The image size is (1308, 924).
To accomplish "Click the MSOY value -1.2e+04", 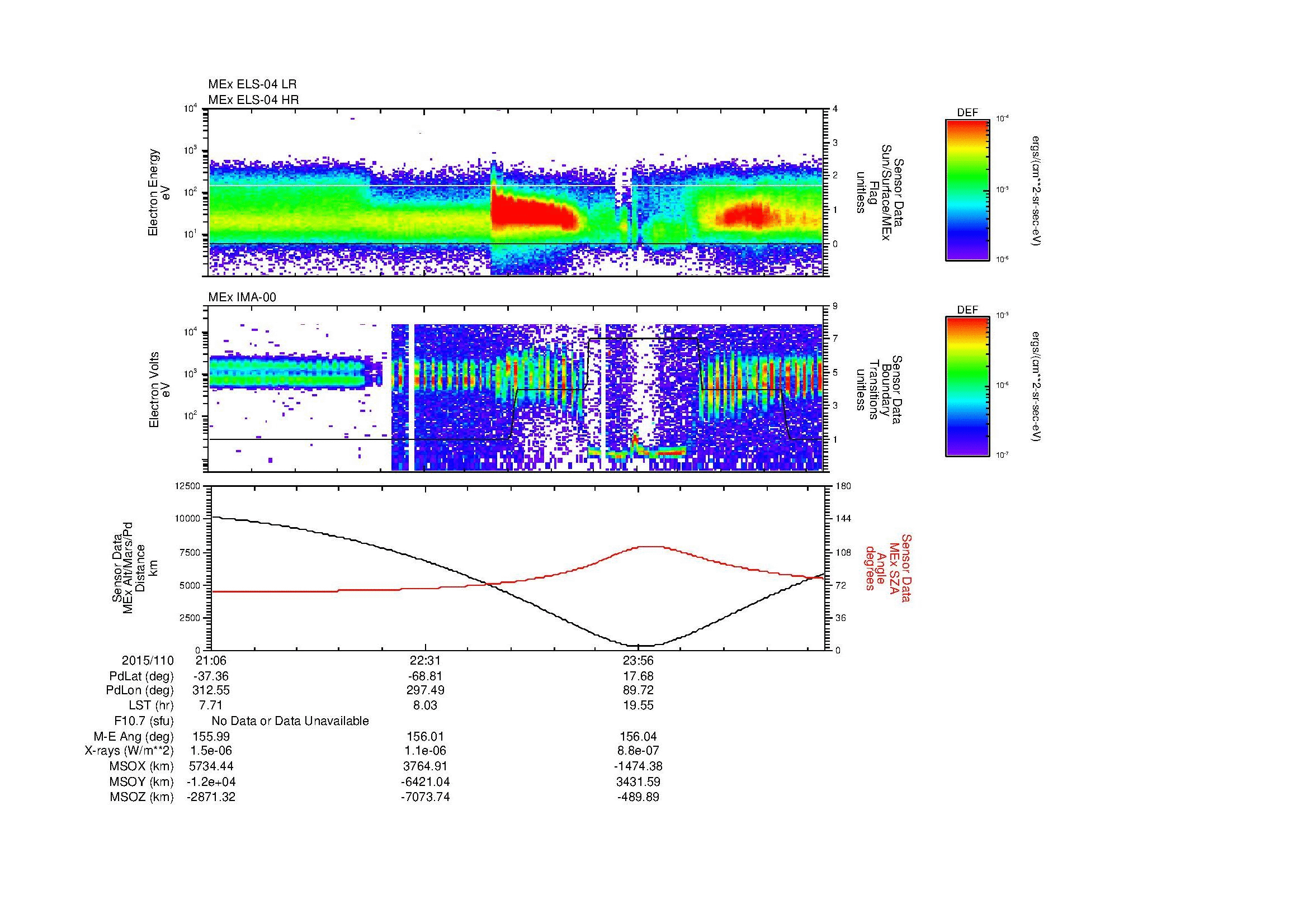I will [211, 781].
